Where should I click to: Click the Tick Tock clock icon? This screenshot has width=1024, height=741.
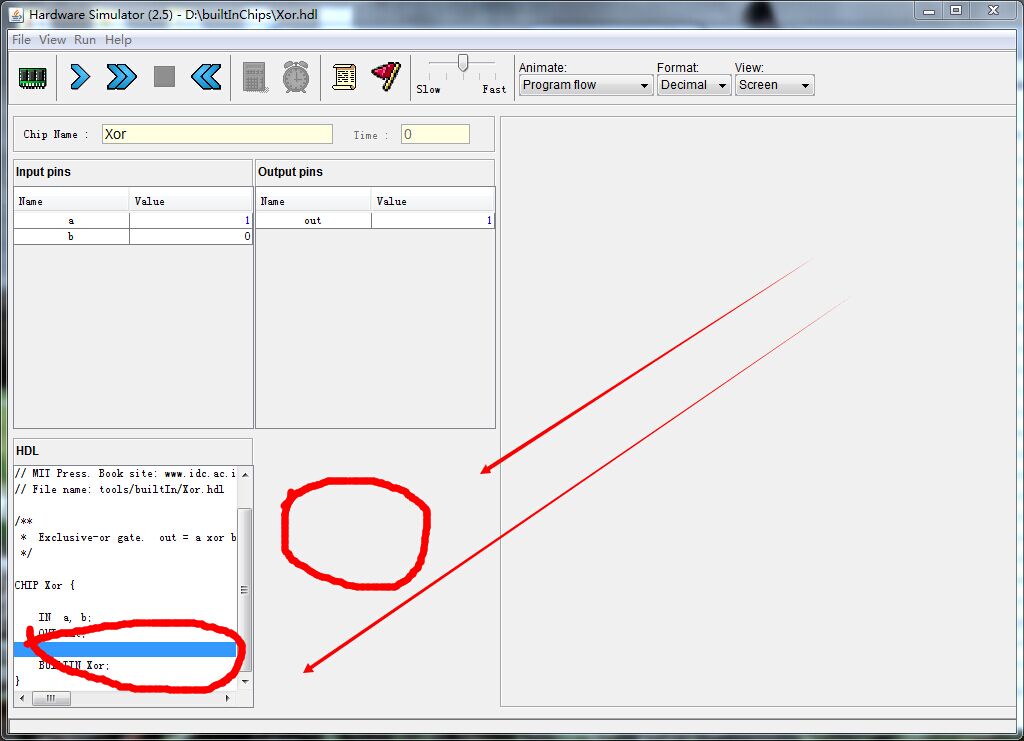tap(295, 77)
